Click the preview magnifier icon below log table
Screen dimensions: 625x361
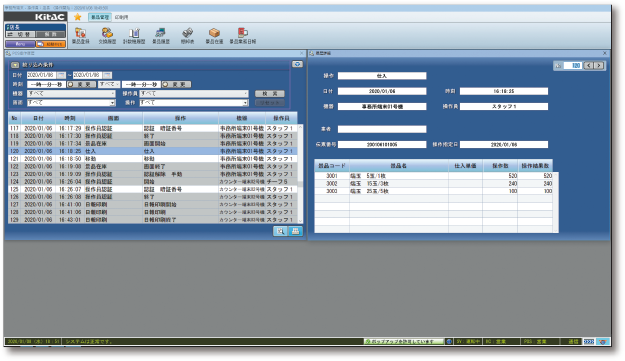coord(280,231)
